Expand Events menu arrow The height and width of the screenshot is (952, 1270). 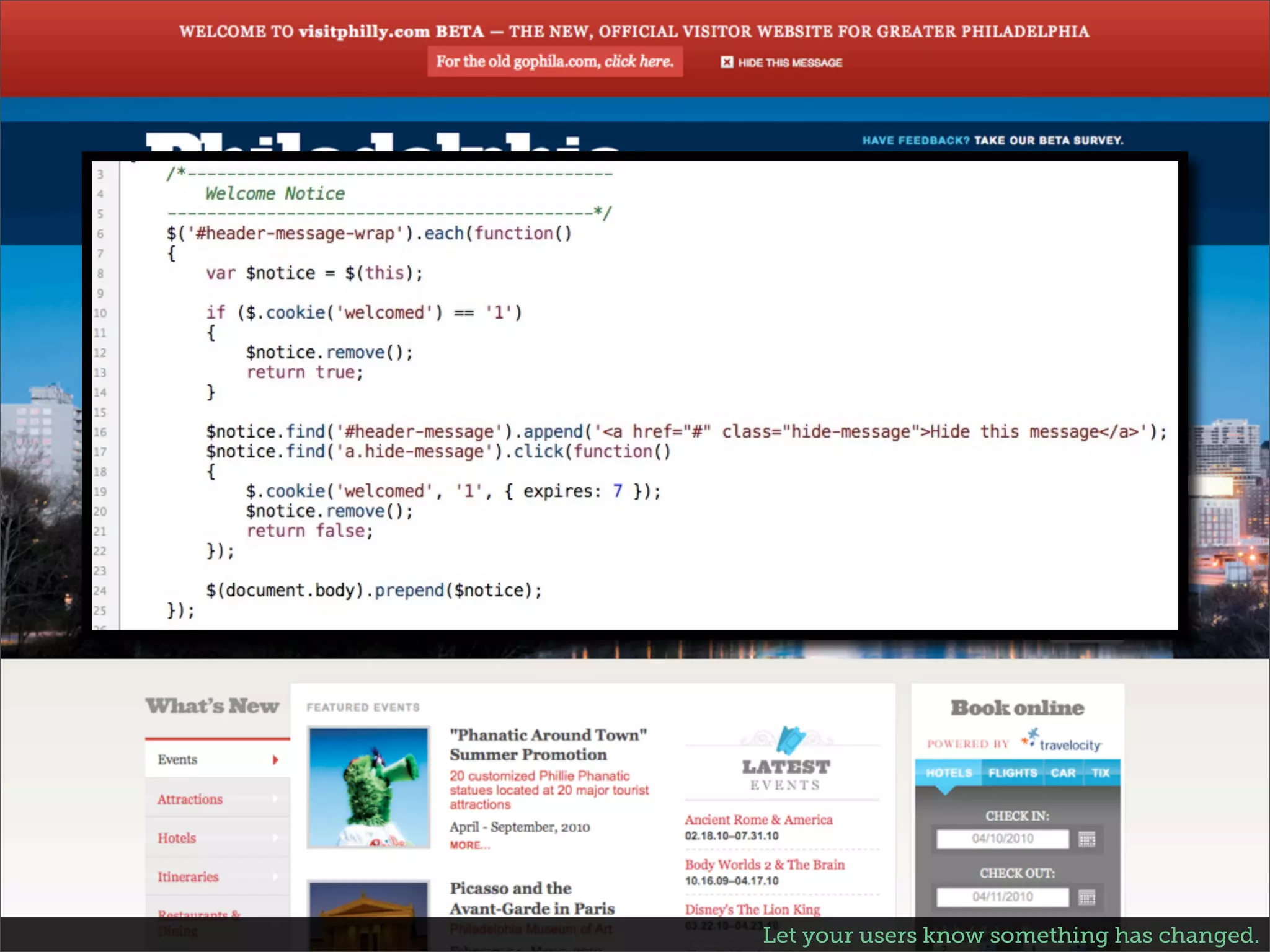tap(275, 760)
